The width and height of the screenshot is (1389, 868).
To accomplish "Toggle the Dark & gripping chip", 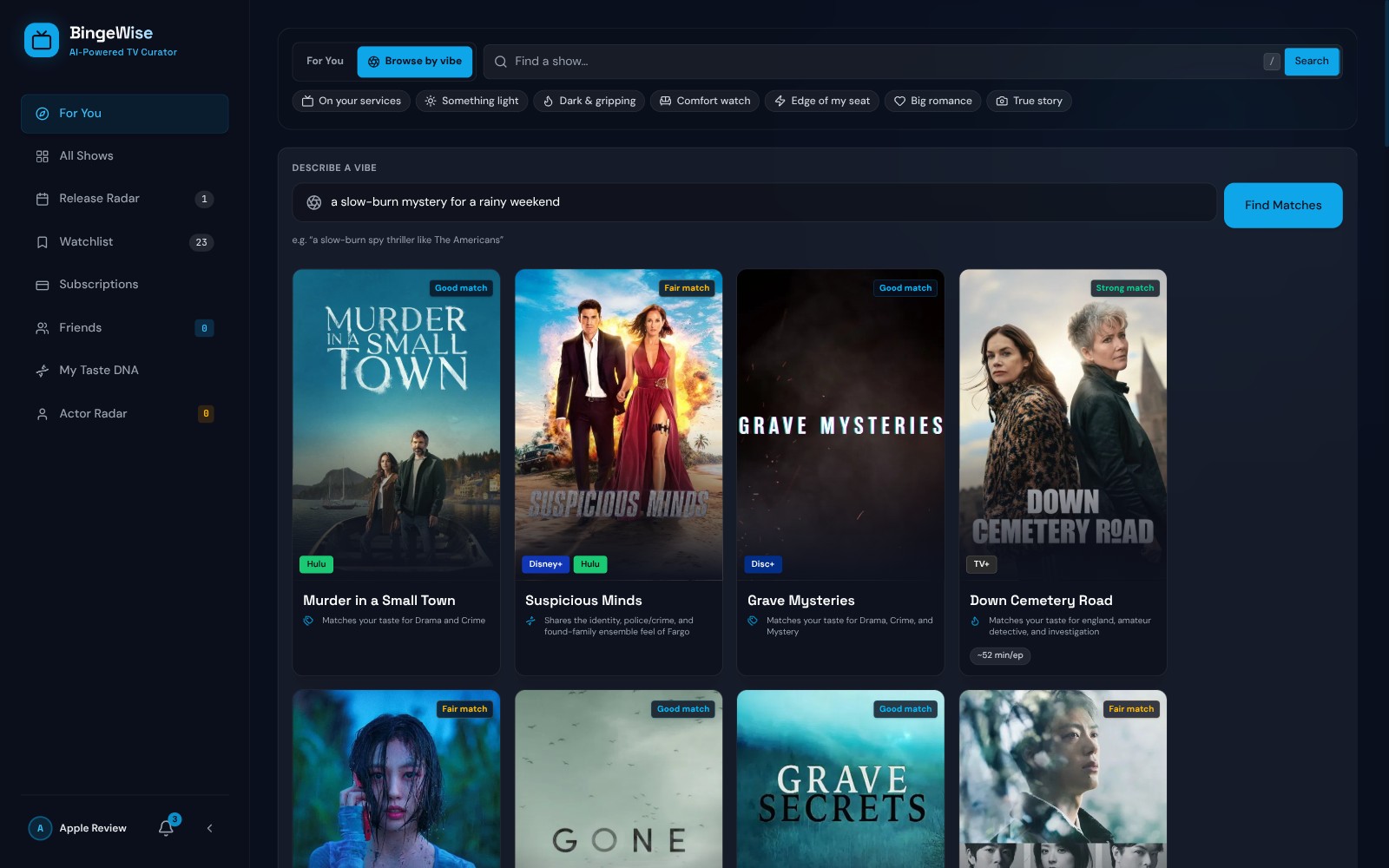I will tap(589, 102).
